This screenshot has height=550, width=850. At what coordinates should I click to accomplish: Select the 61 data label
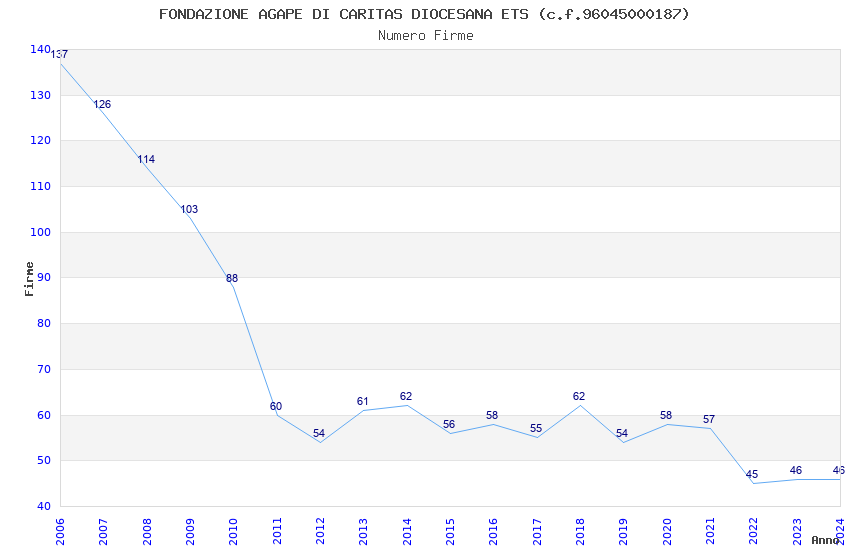pos(363,402)
